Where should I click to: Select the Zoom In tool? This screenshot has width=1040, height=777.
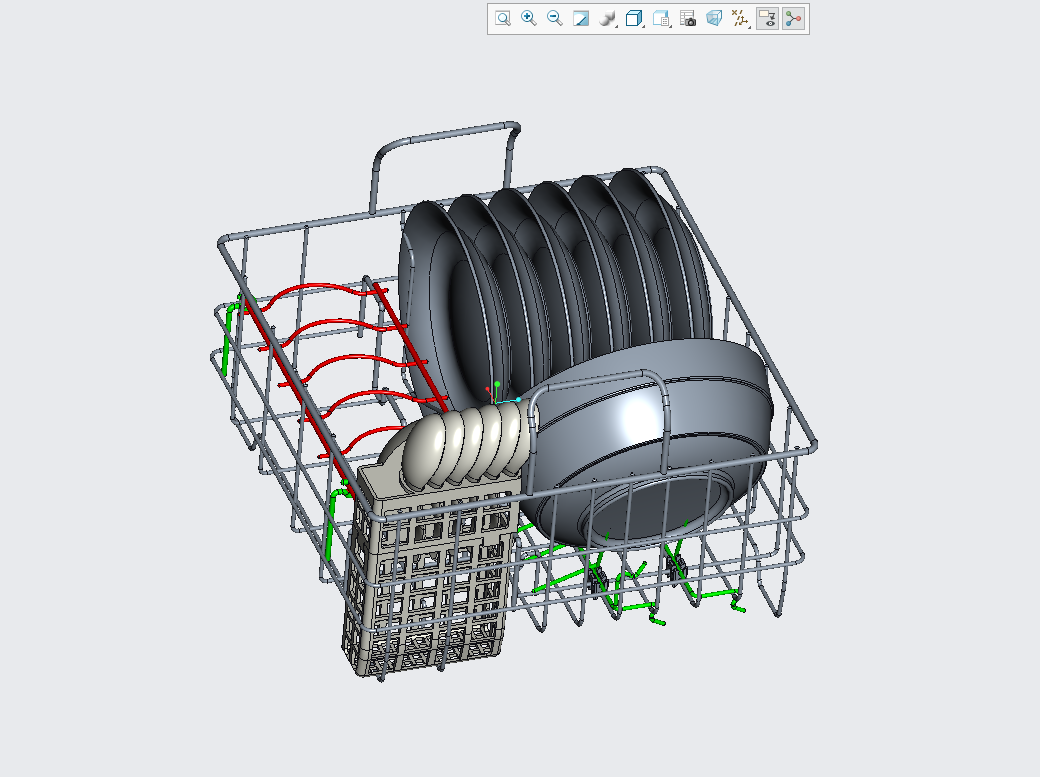point(529,19)
